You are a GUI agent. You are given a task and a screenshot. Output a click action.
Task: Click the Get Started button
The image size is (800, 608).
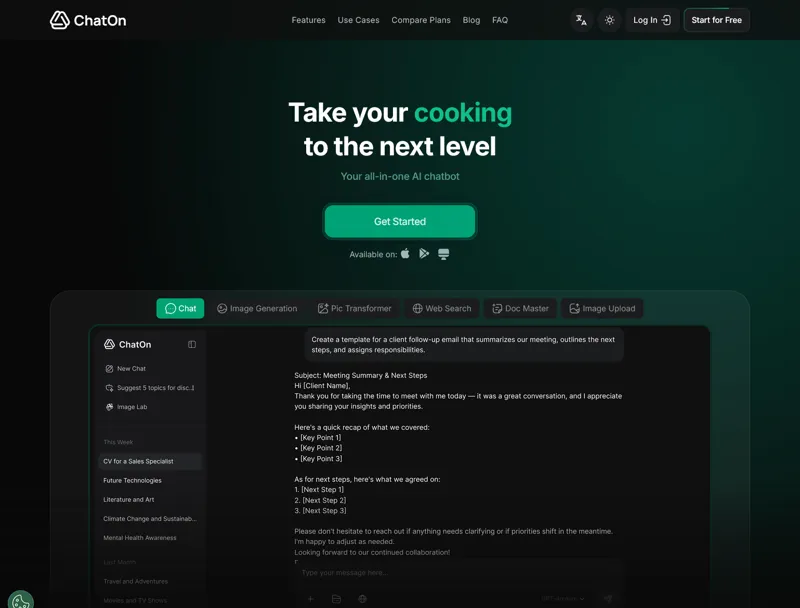click(x=399, y=221)
